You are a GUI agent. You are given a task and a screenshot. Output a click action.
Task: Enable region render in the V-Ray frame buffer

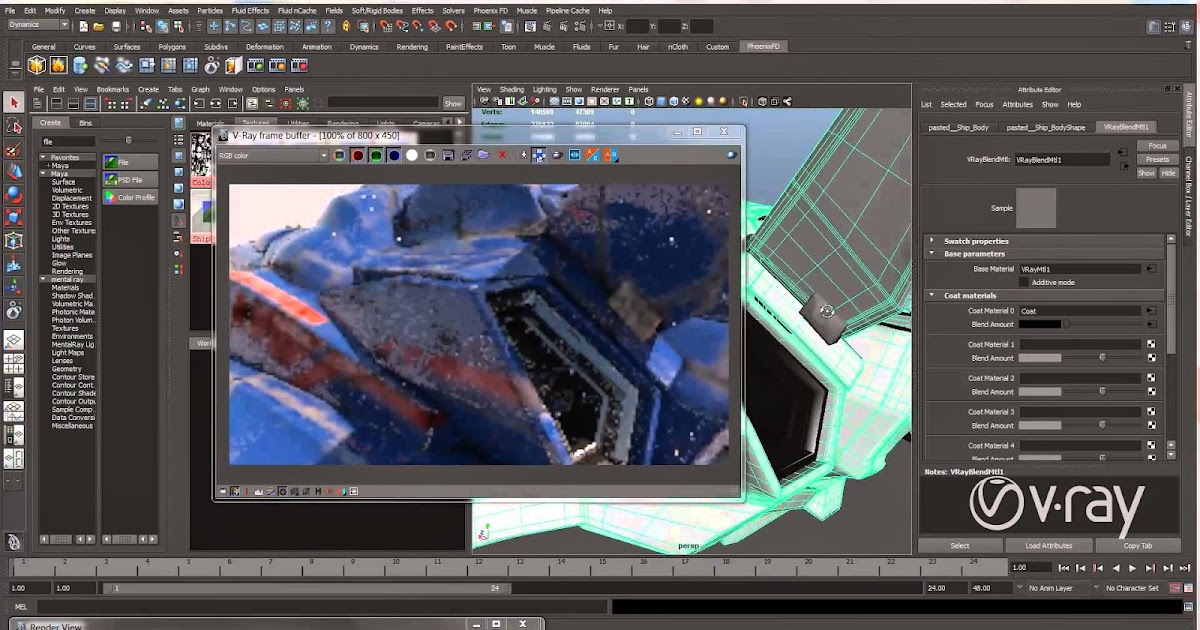pos(538,155)
